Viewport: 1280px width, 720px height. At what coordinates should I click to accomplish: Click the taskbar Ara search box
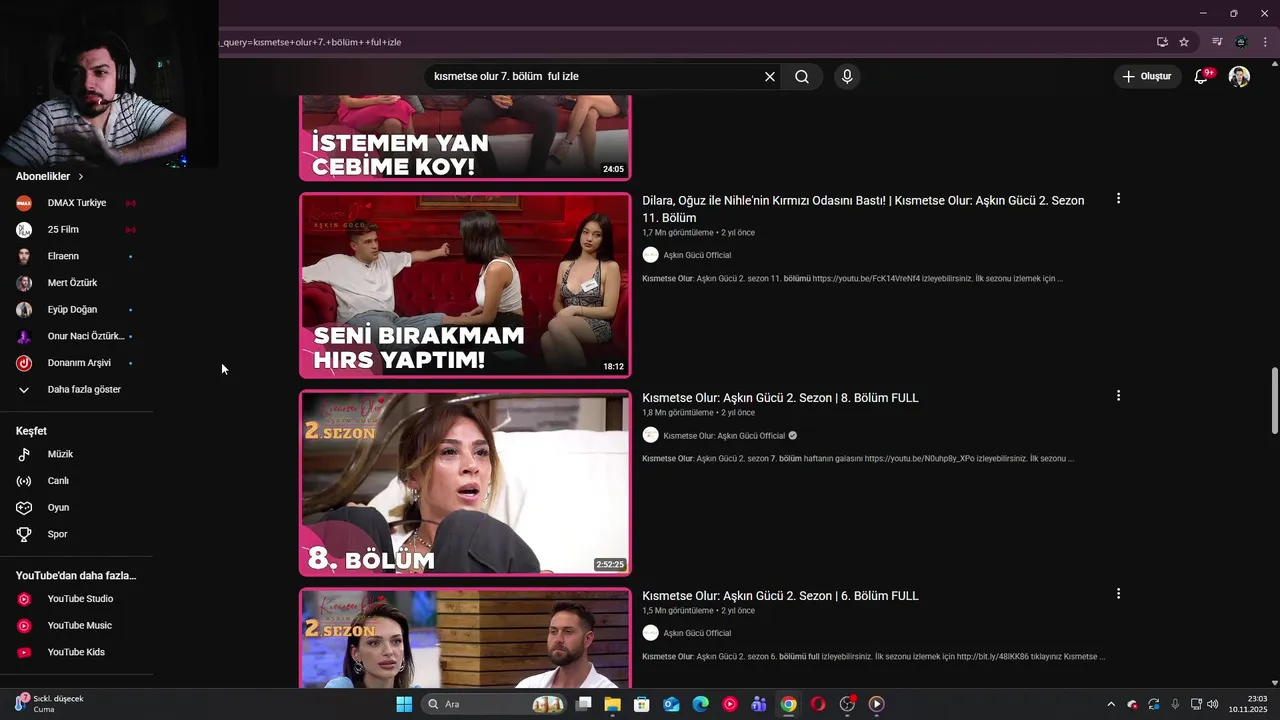(496, 704)
